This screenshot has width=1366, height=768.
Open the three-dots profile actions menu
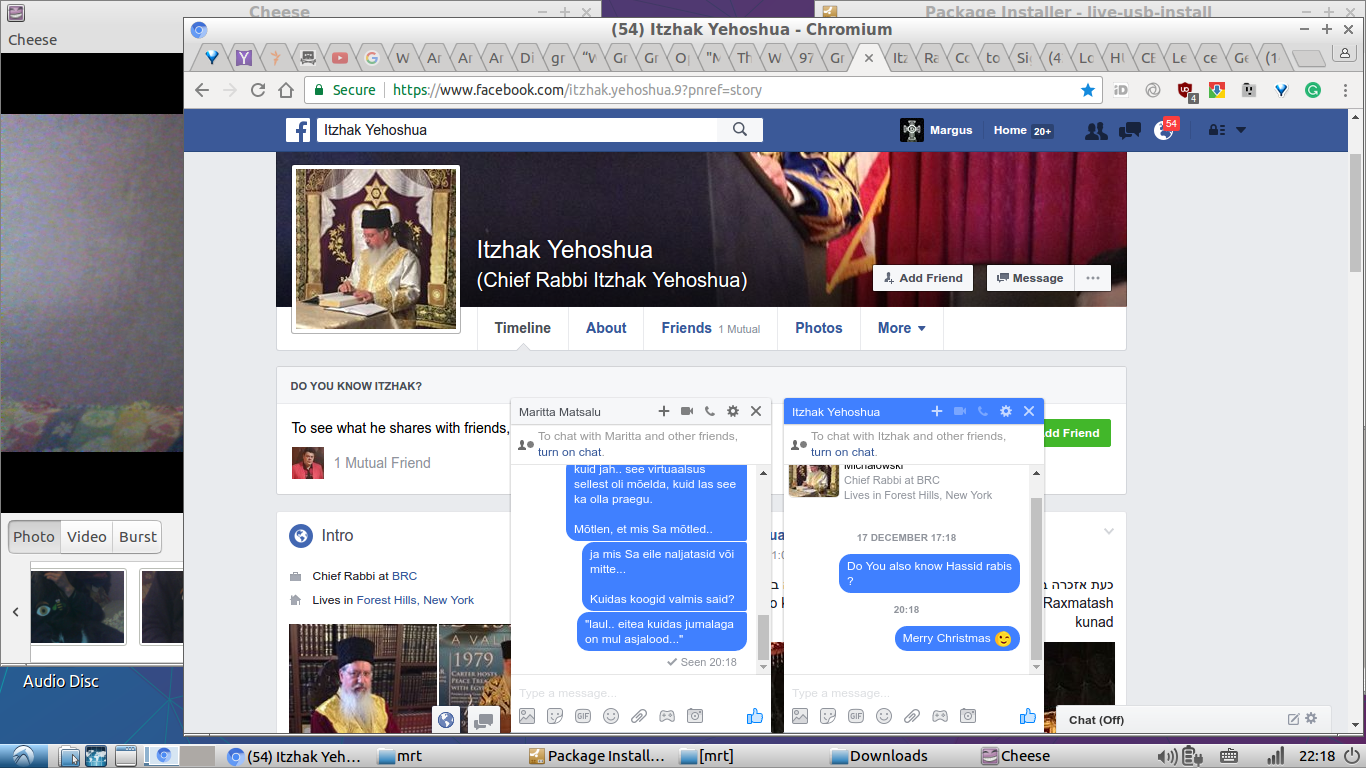[x=1093, y=278]
